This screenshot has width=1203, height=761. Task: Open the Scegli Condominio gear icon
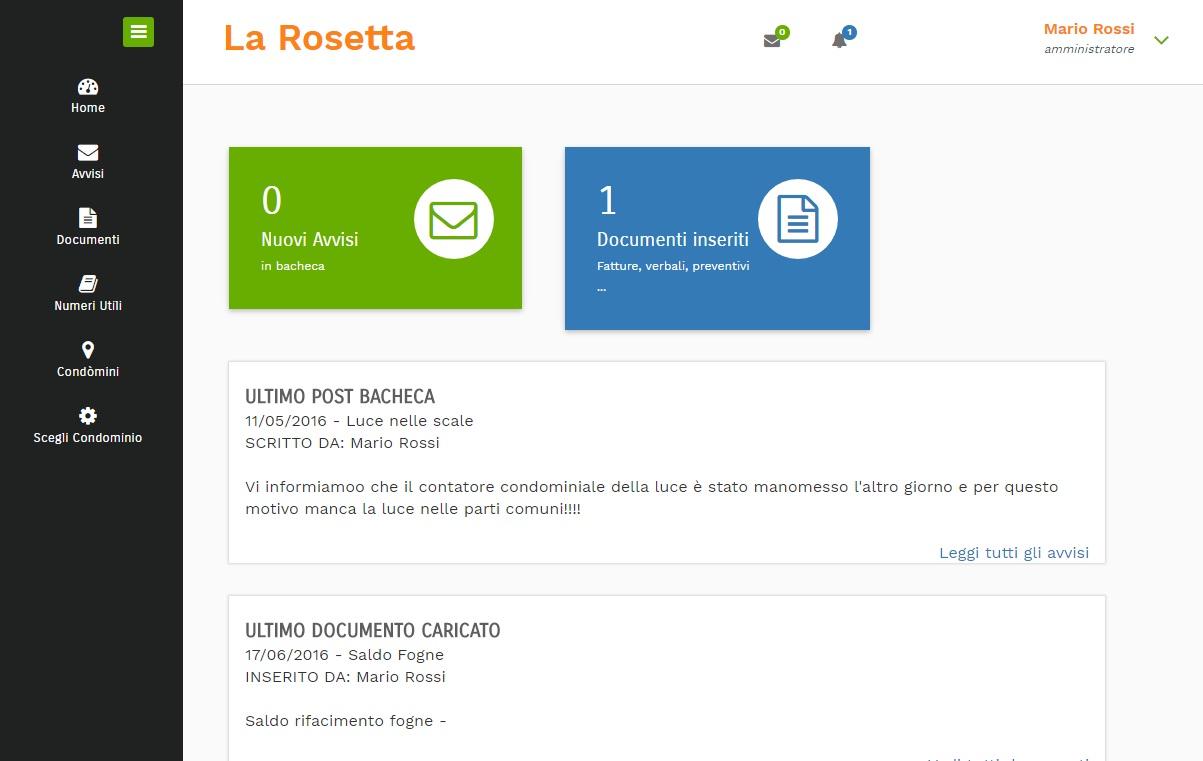pyautogui.click(x=88, y=416)
